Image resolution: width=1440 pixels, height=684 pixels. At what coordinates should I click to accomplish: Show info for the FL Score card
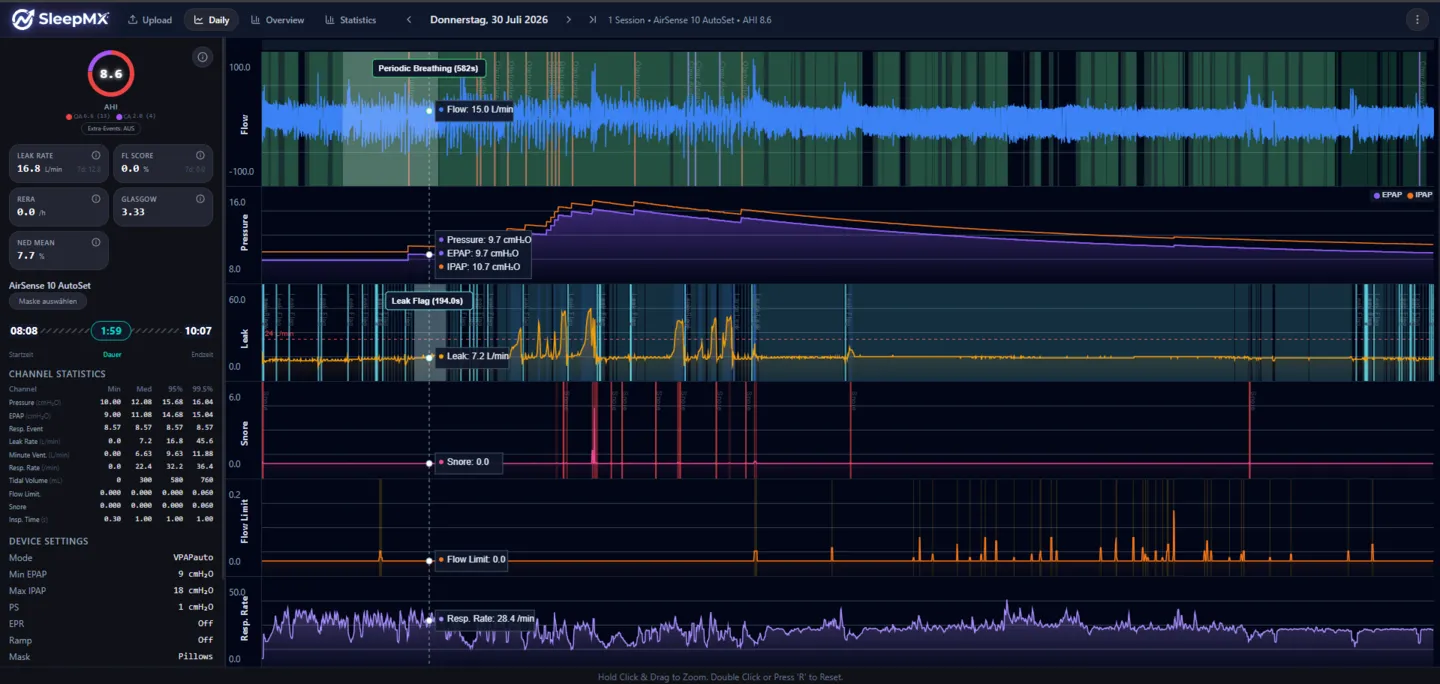(x=200, y=155)
